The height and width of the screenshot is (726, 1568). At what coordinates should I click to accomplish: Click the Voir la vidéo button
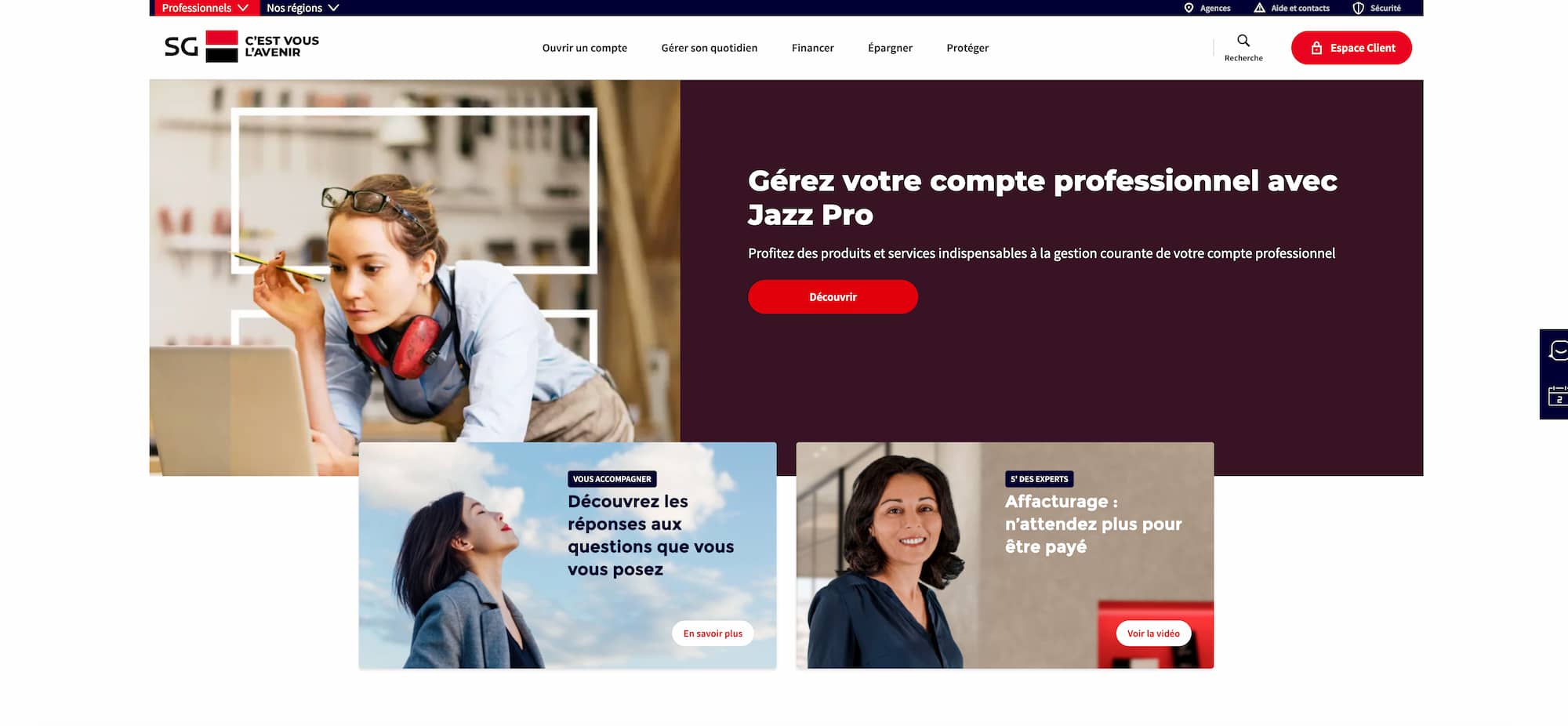1153,633
